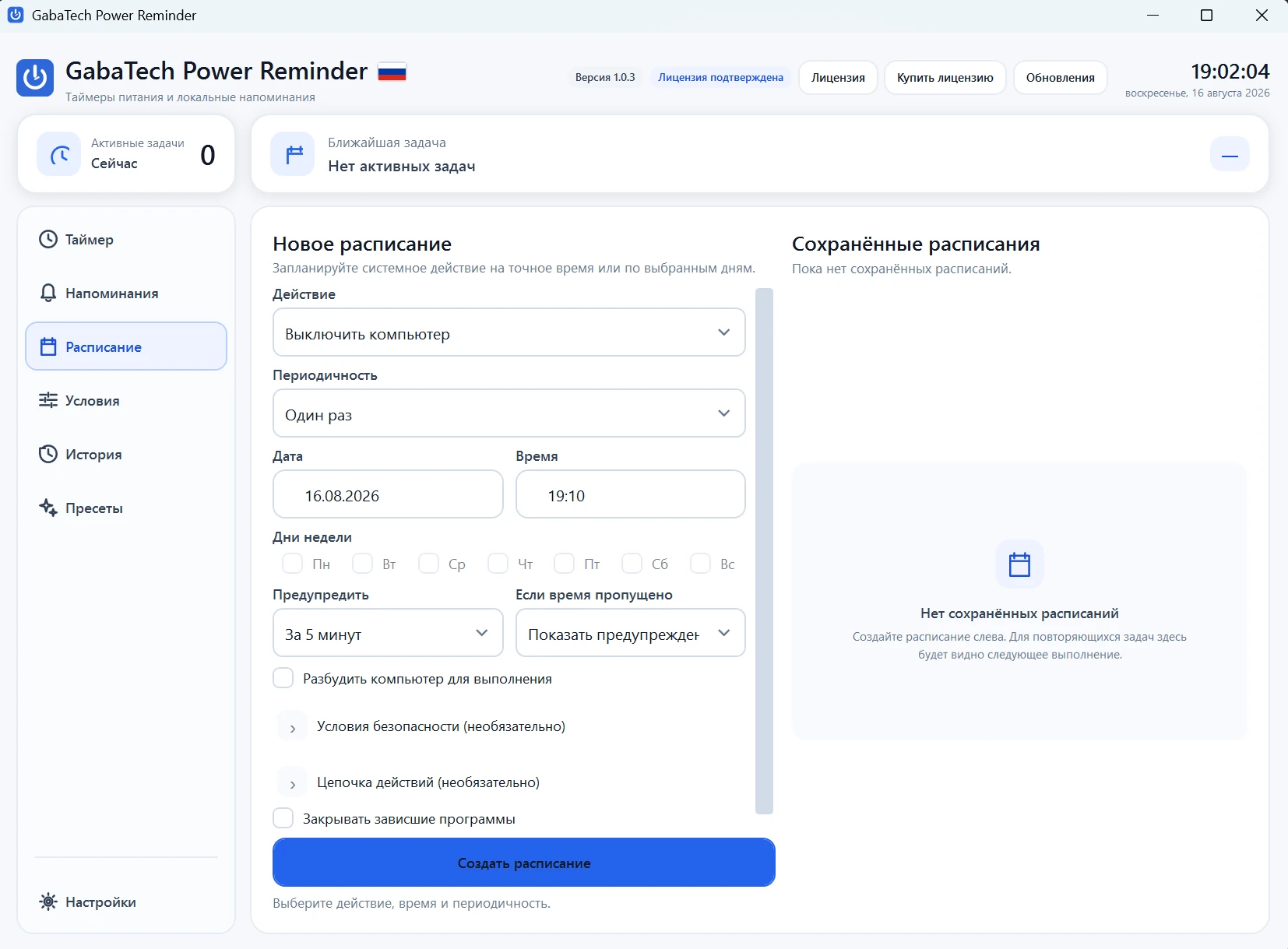Click the Сохранённые расписания heading
Viewport: 1288px width, 949px height.
point(916,244)
